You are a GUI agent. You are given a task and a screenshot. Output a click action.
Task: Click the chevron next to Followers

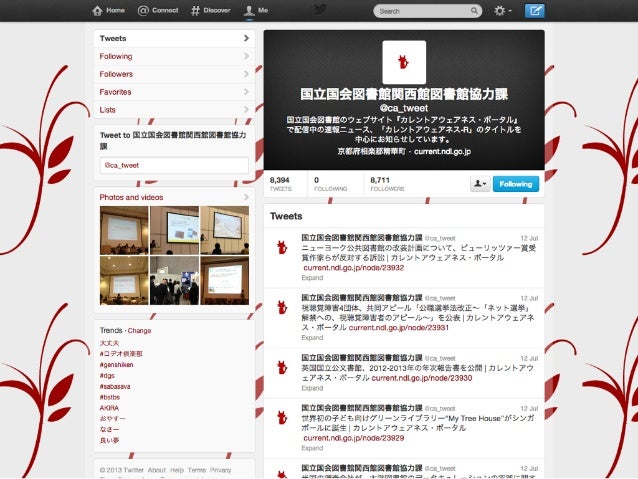(246, 74)
